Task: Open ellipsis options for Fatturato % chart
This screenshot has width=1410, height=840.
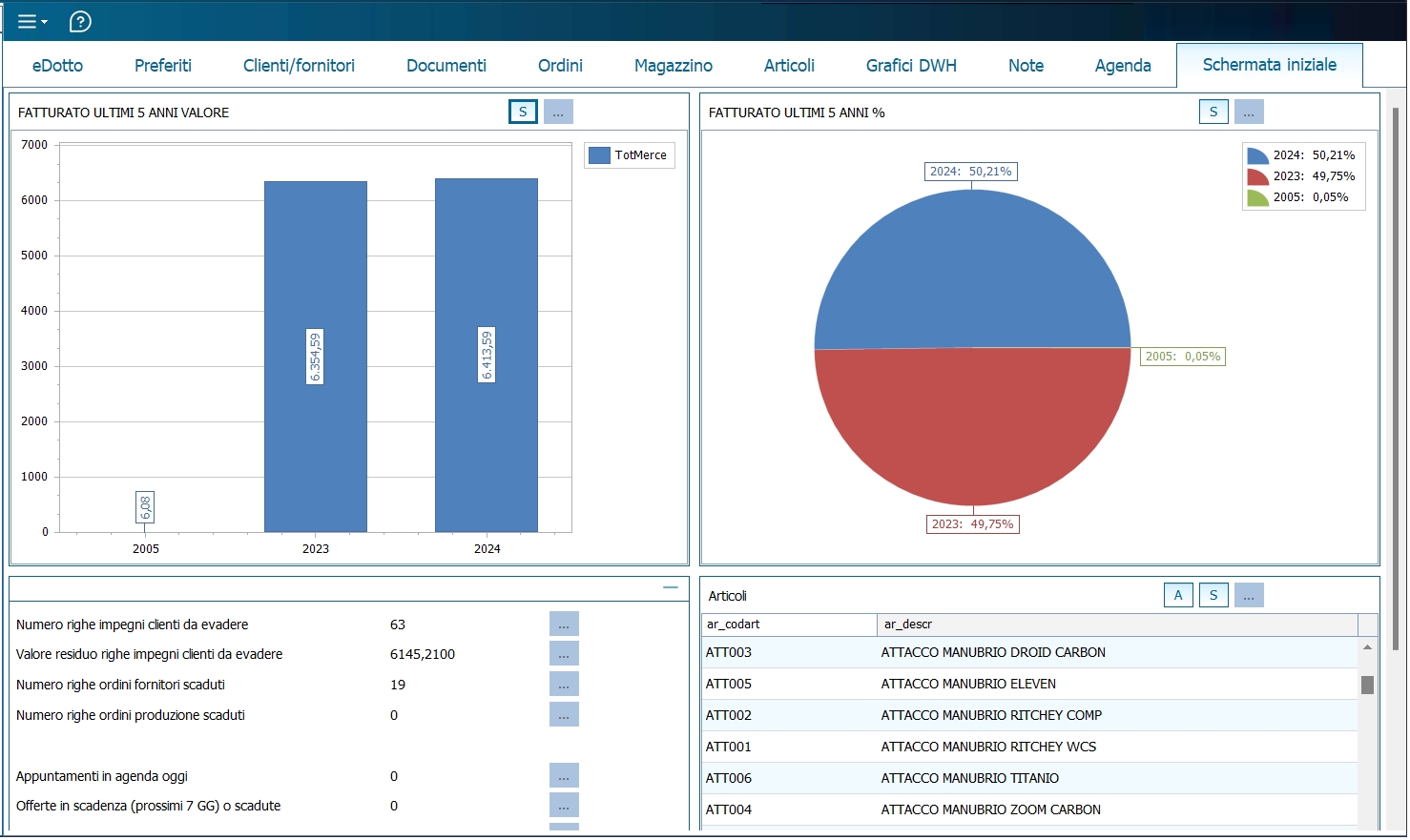Action: tap(1248, 113)
